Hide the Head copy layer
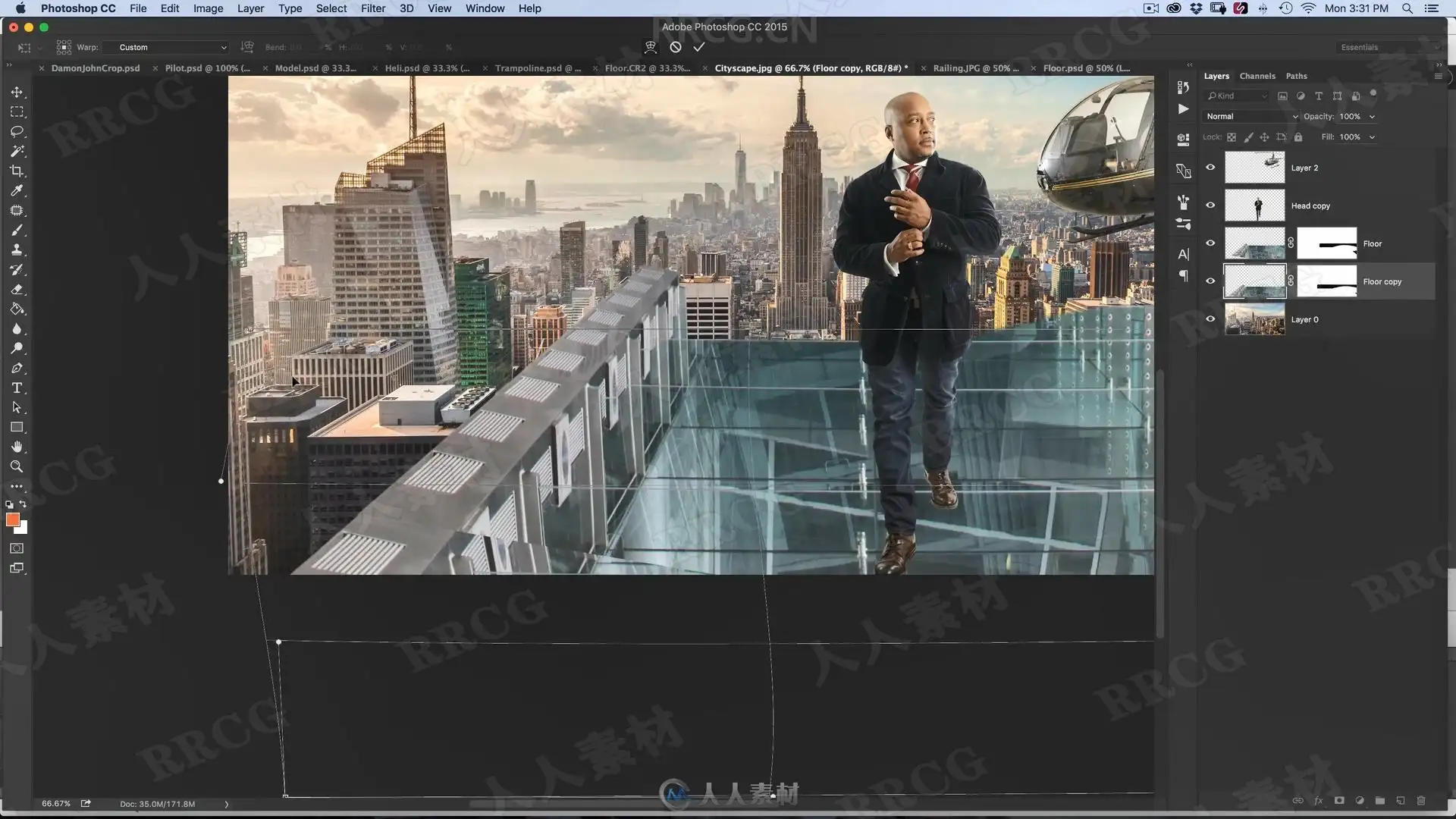The width and height of the screenshot is (1456, 819). (1210, 206)
